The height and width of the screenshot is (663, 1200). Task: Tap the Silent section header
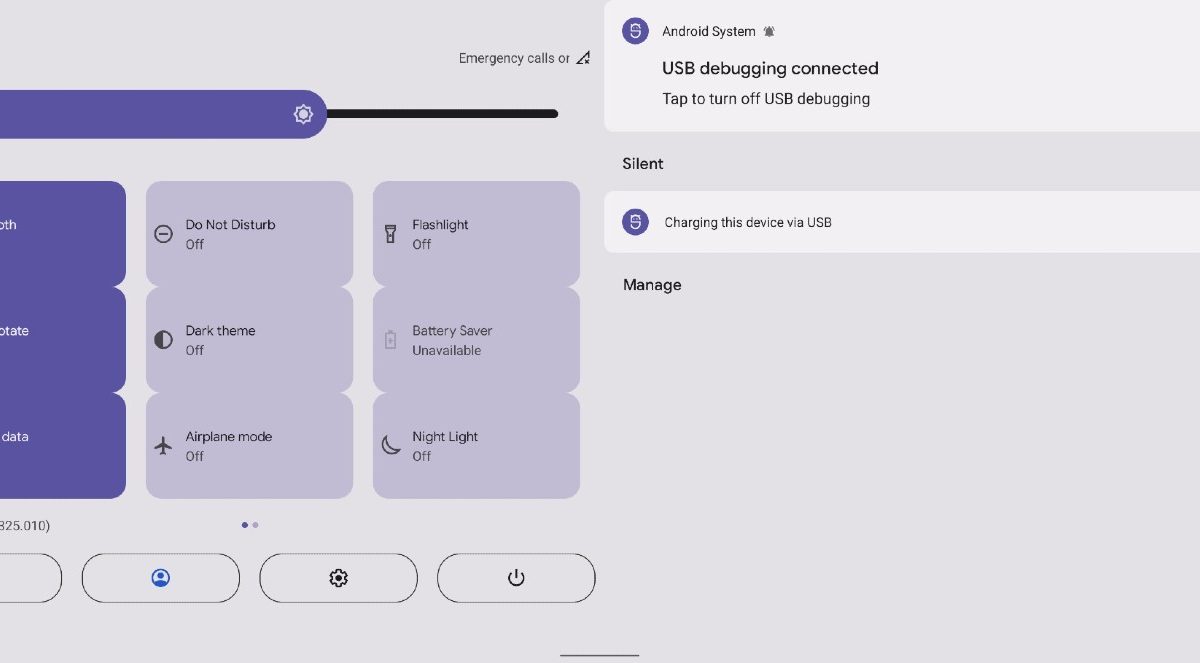[643, 163]
